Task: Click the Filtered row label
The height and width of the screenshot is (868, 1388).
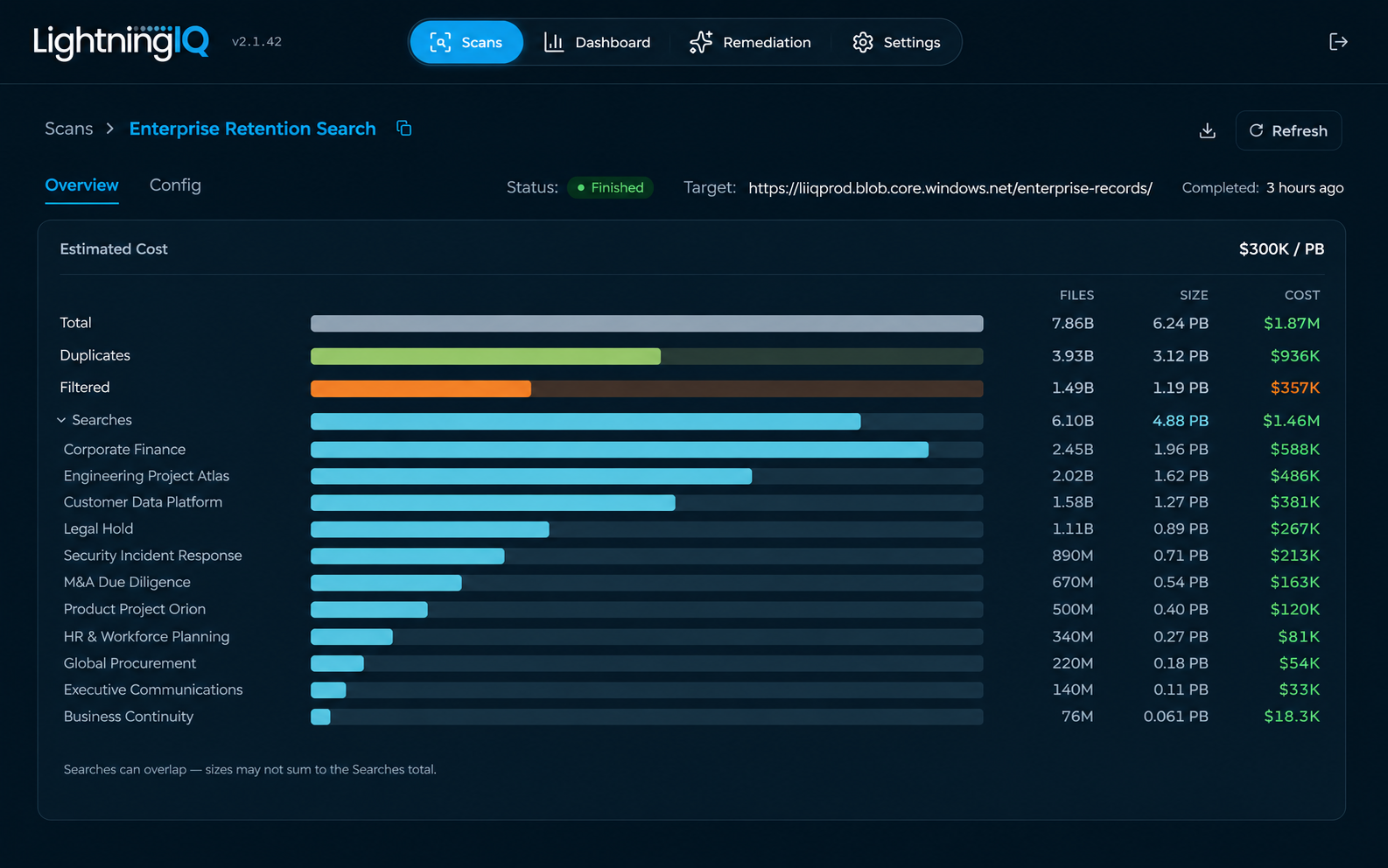Action: click(x=85, y=388)
